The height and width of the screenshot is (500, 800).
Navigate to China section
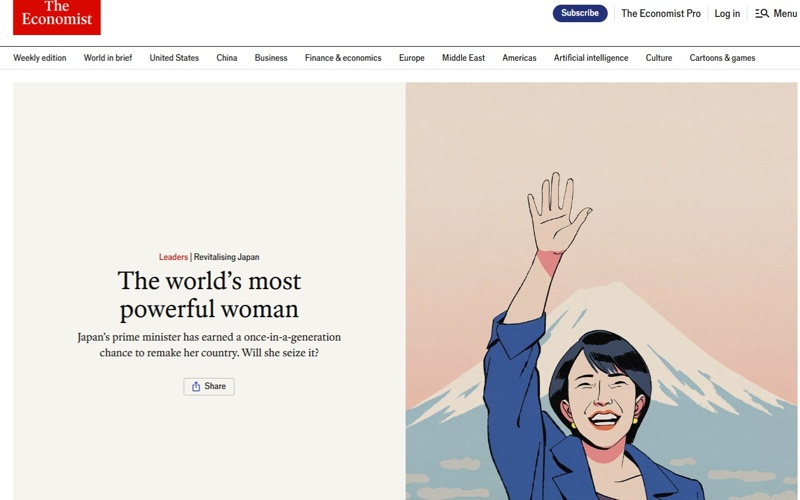pos(227,58)
